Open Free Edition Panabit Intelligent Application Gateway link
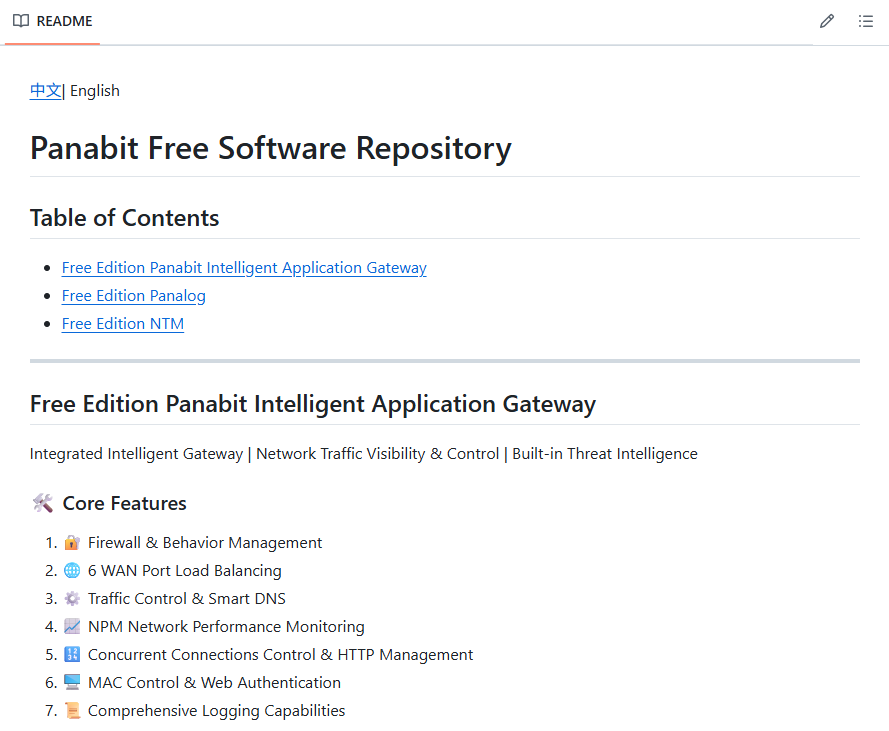Image resolution: width=889 pixels, height=731 pixels. pos(244,268)
